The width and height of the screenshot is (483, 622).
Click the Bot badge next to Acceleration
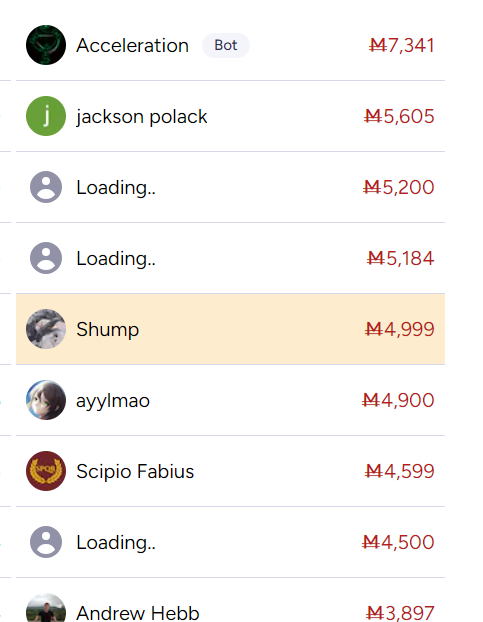226,45
